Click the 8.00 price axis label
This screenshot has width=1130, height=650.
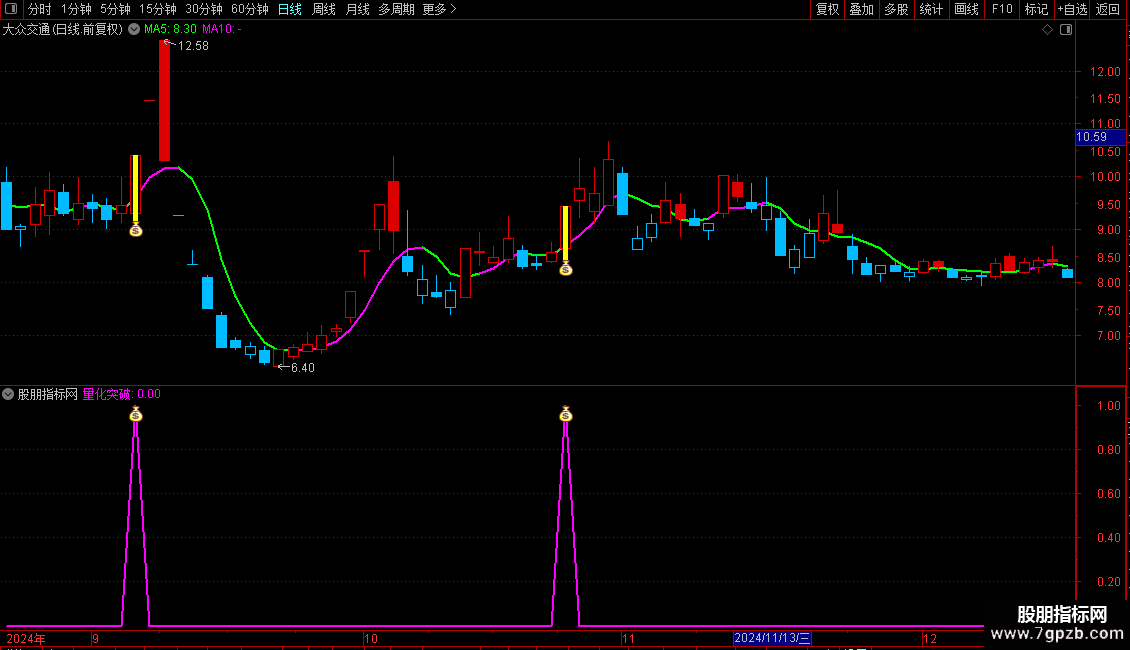click(x=1108, y=283)
